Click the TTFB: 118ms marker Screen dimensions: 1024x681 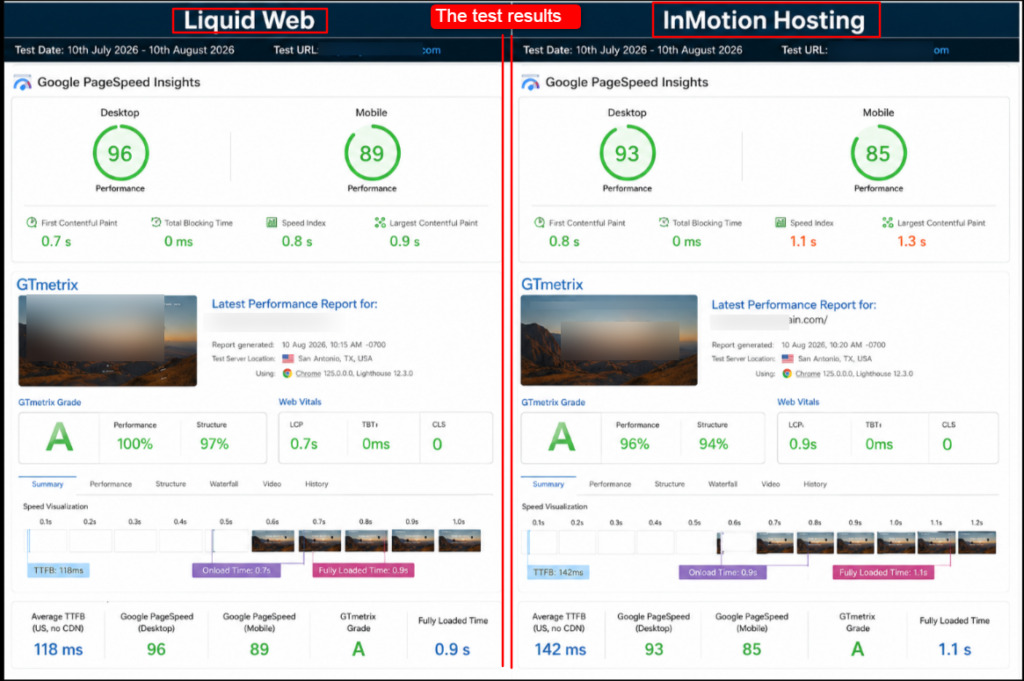coord(58,571)
